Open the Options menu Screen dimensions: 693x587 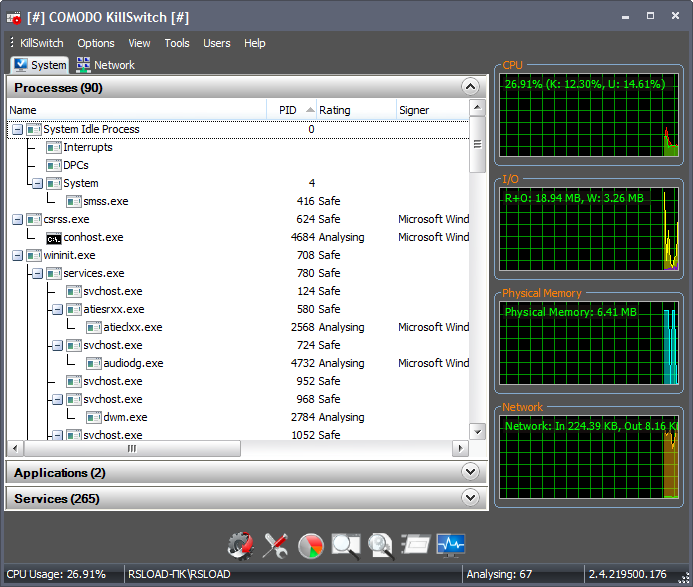pos(96,43)
